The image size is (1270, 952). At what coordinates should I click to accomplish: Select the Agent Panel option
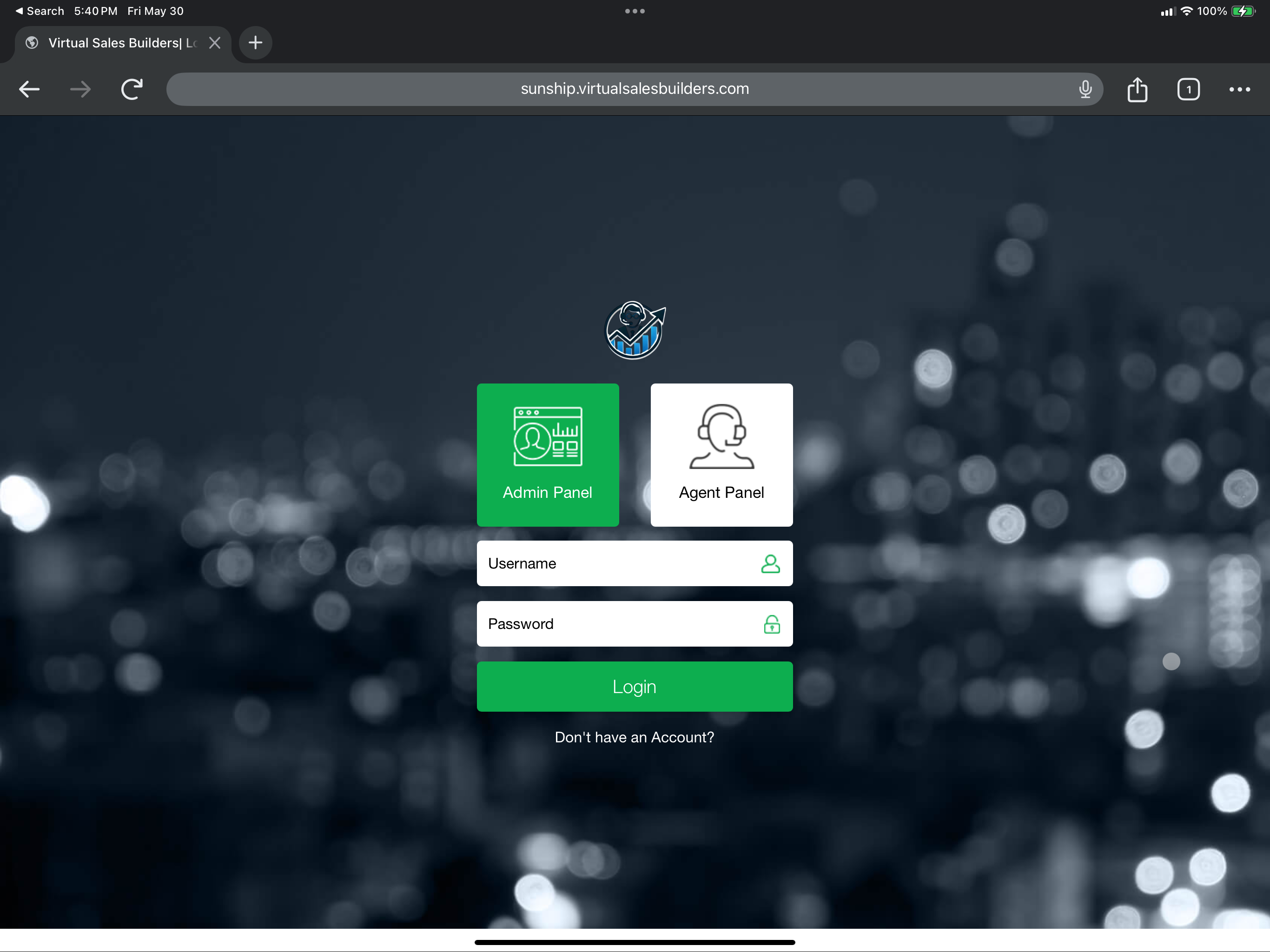pyautogui.click(x=721, y=455)
